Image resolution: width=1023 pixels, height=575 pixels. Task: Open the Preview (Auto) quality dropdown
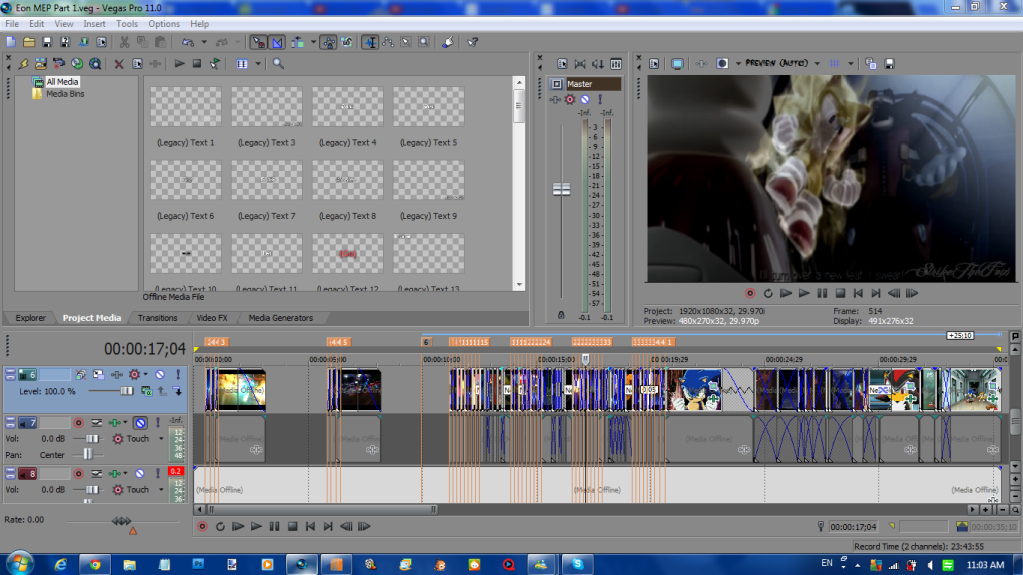[x=817, y=63]
